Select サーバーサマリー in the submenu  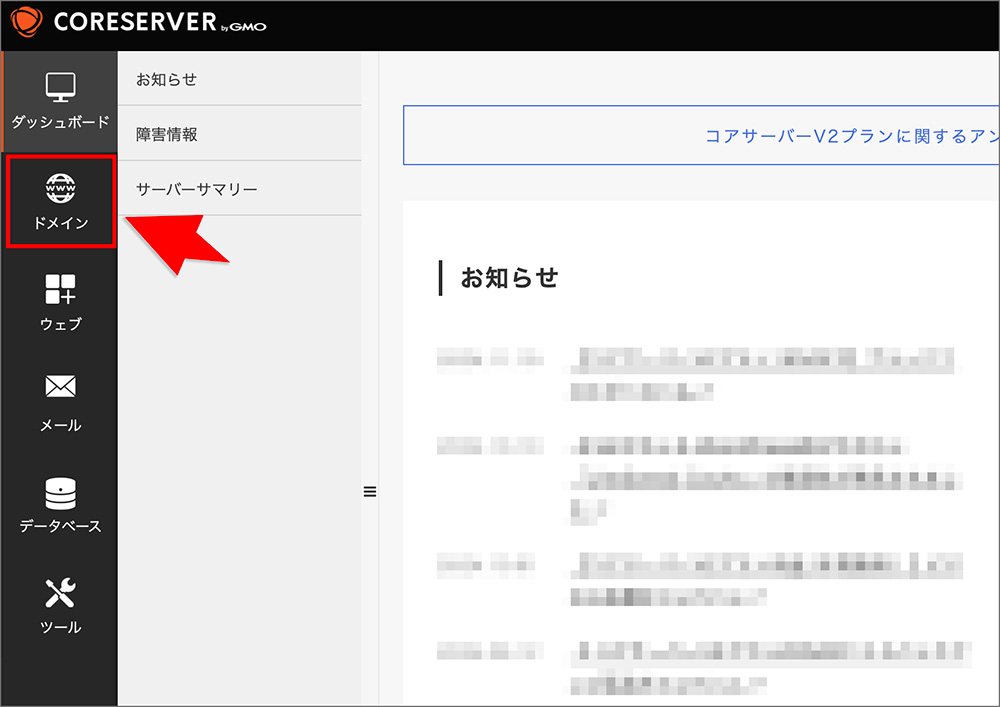point(239,189)
